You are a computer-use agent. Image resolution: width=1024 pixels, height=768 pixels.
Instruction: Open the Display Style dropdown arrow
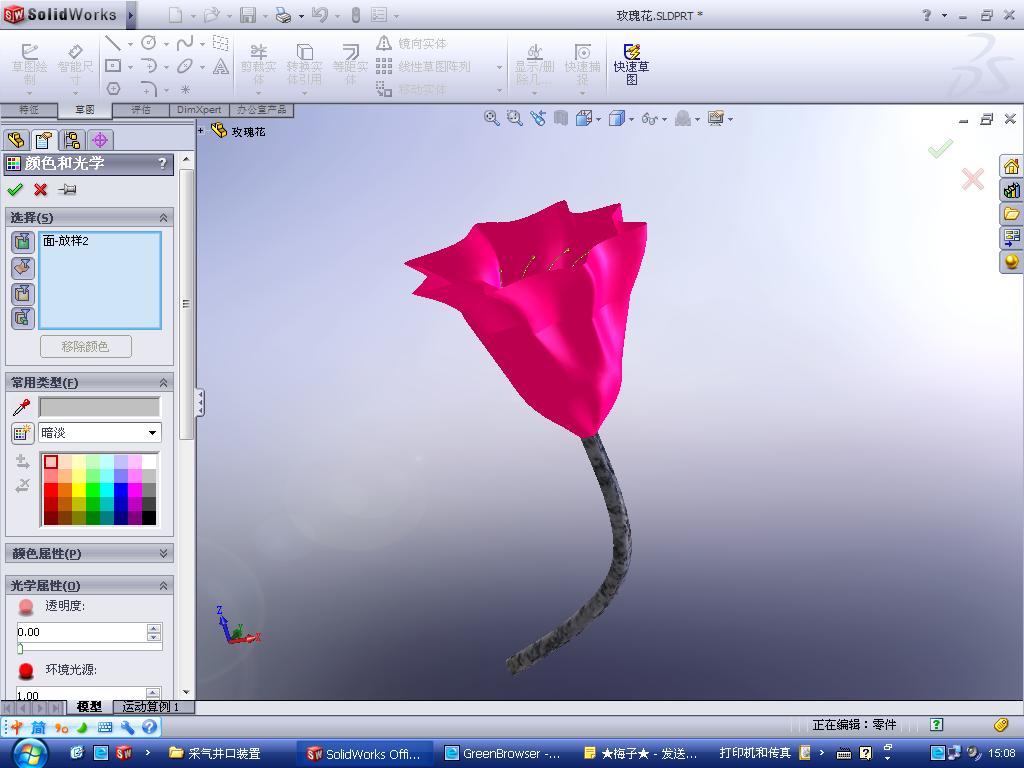(x=632, y=119)
